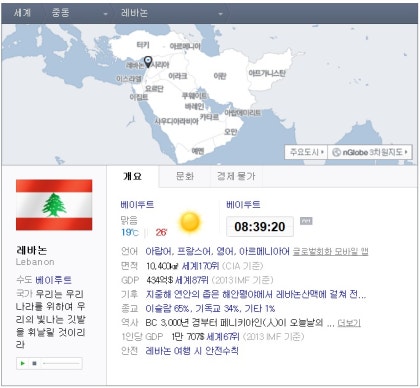Click the 레바논 여행 시 안전수칙 link
The height and width of the screenshot is (388, 420).
(x=192, y=351)
